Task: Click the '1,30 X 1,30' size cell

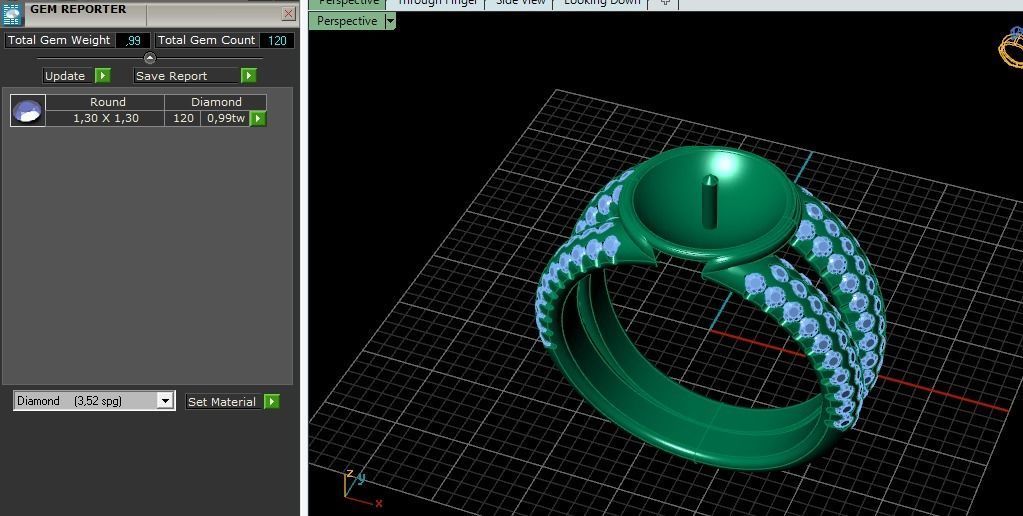Action: click(x=106, y=118)
